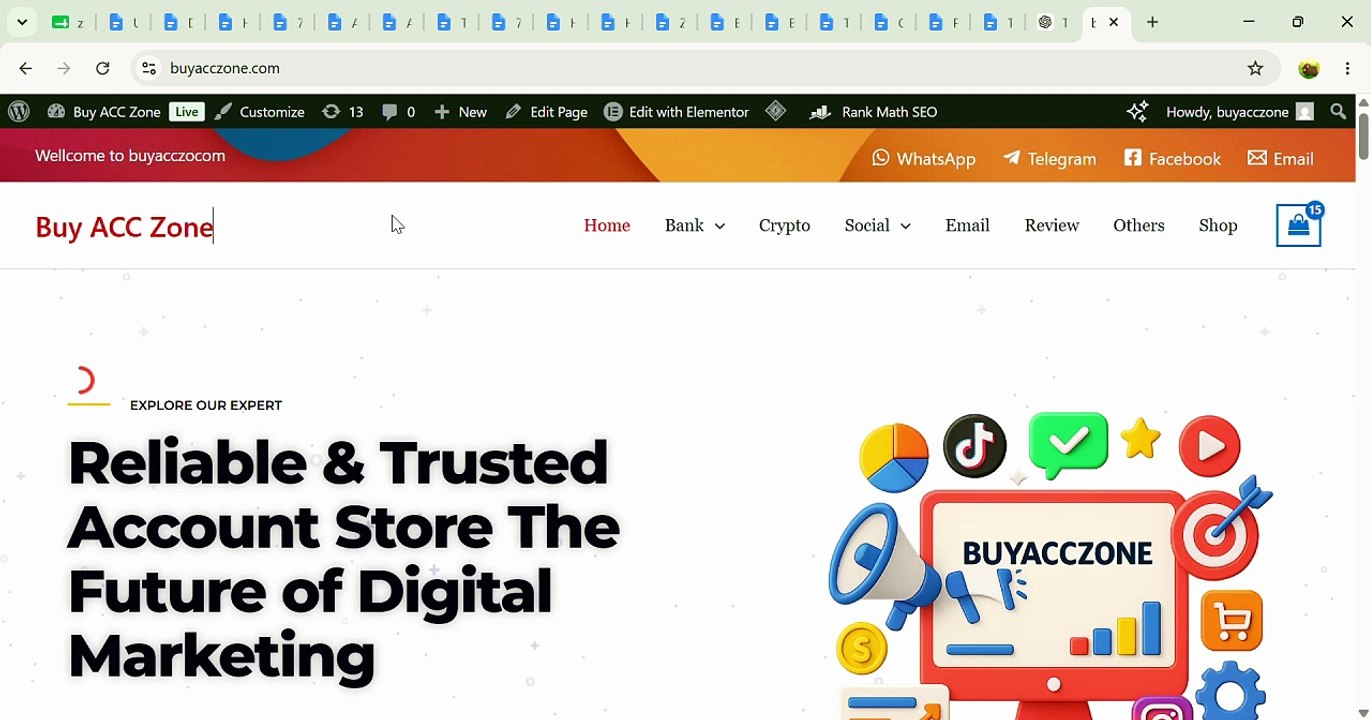
Task: Open the Chrome three-dot menu
Action: pos(1348,68)
